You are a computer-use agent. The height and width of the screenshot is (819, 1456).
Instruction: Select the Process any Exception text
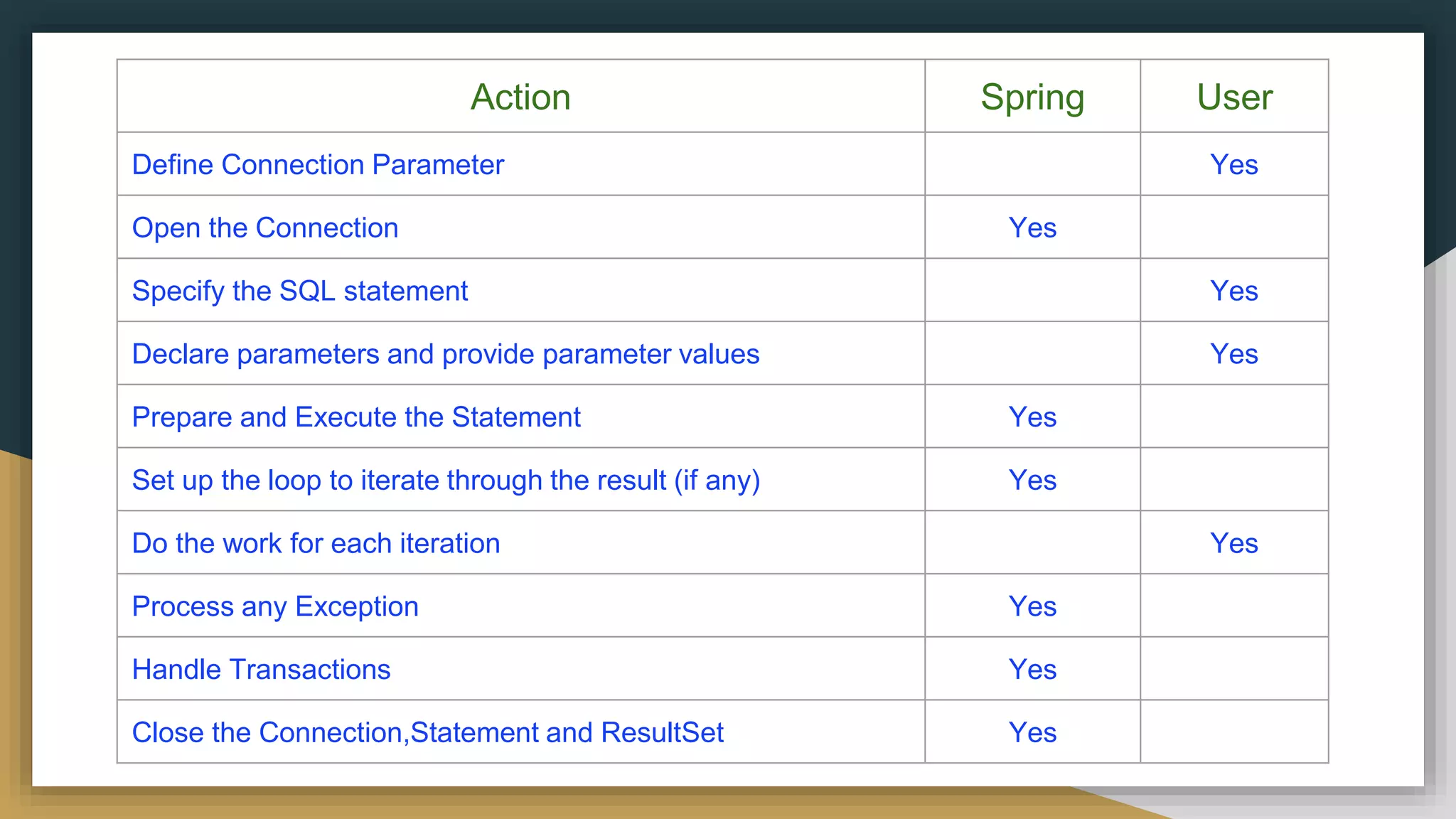[x=275, y=606]
